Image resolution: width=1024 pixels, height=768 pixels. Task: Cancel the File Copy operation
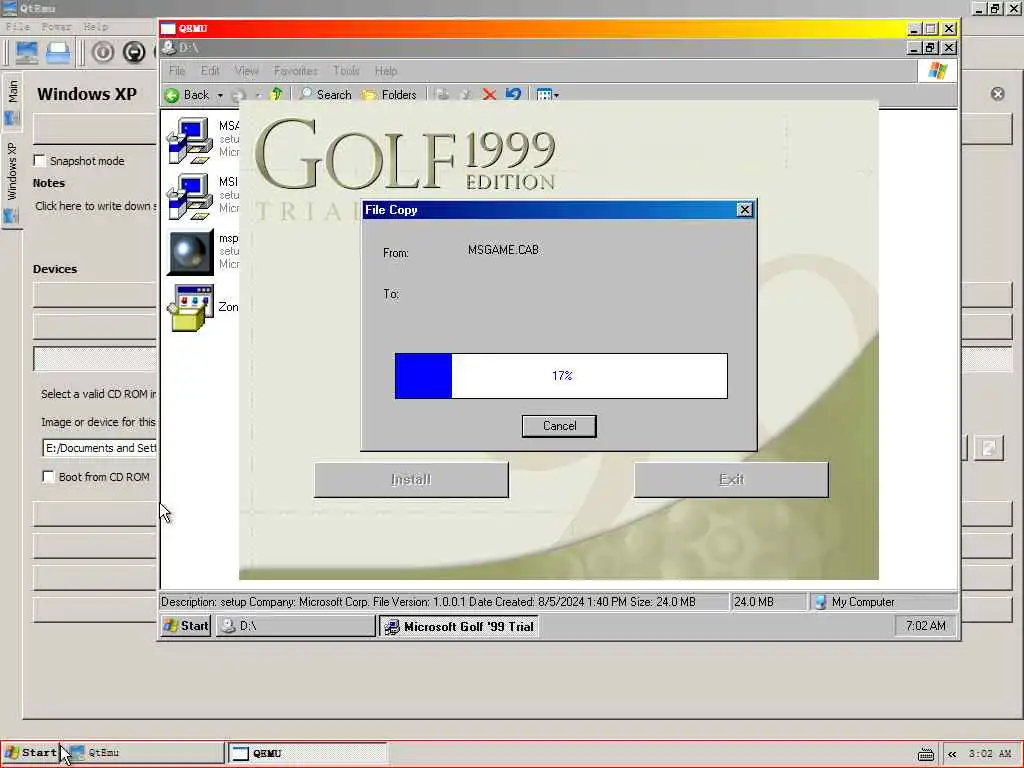(559, 426)
